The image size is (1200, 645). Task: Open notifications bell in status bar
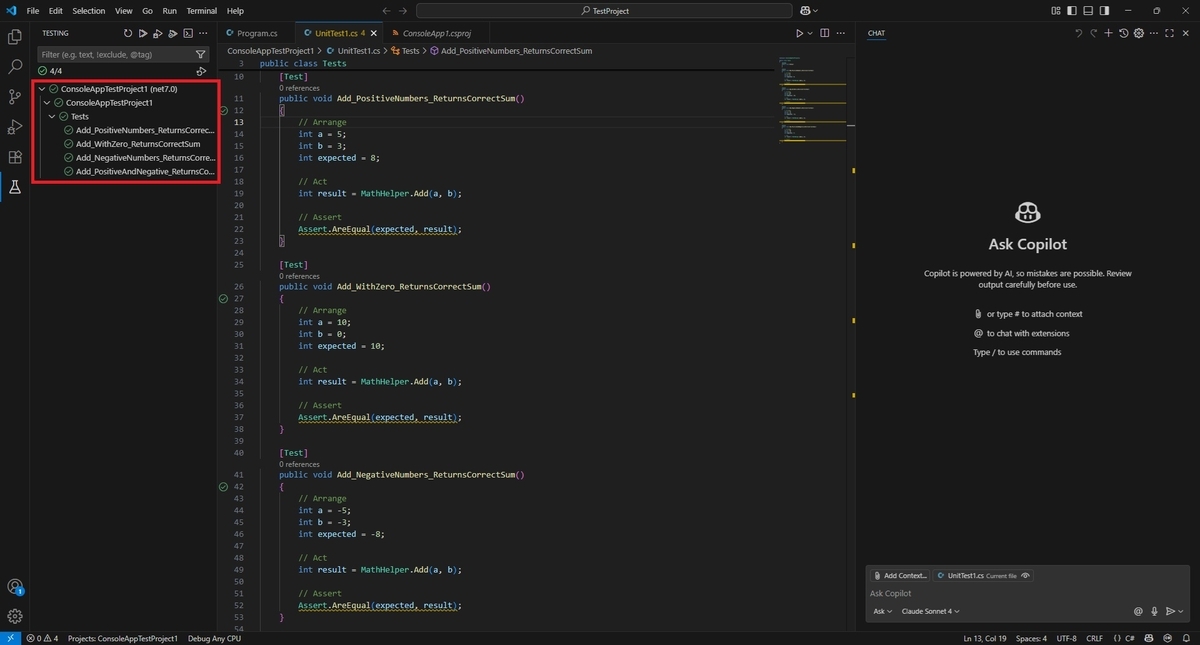(x=1188, y=638)
